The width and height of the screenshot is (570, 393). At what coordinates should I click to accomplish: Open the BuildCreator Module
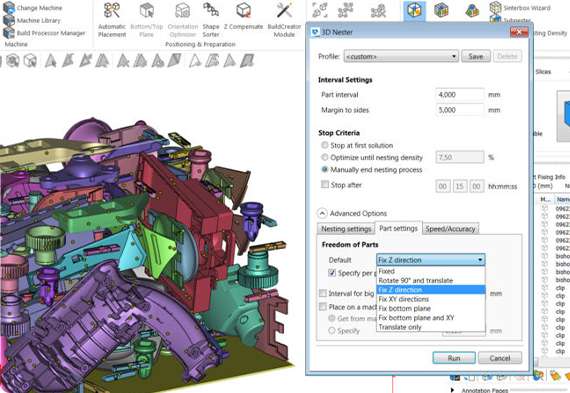[284, 20]
